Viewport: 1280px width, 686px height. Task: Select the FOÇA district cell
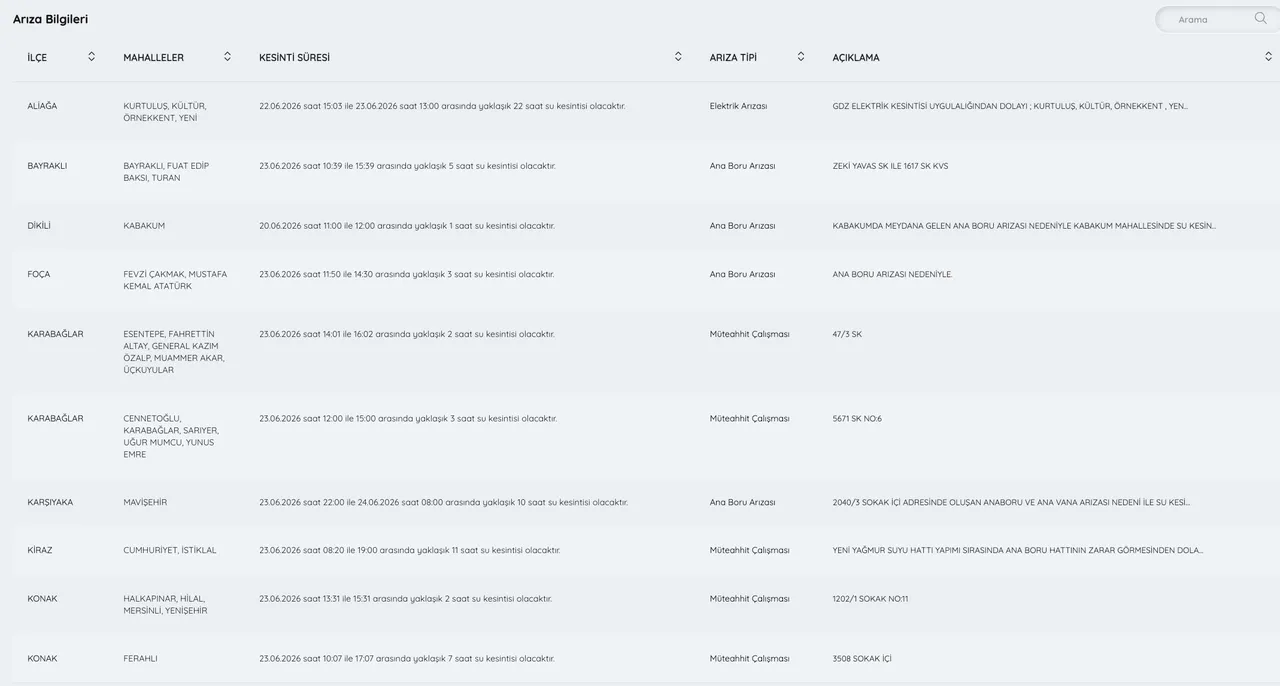click(x=39, y=274)
